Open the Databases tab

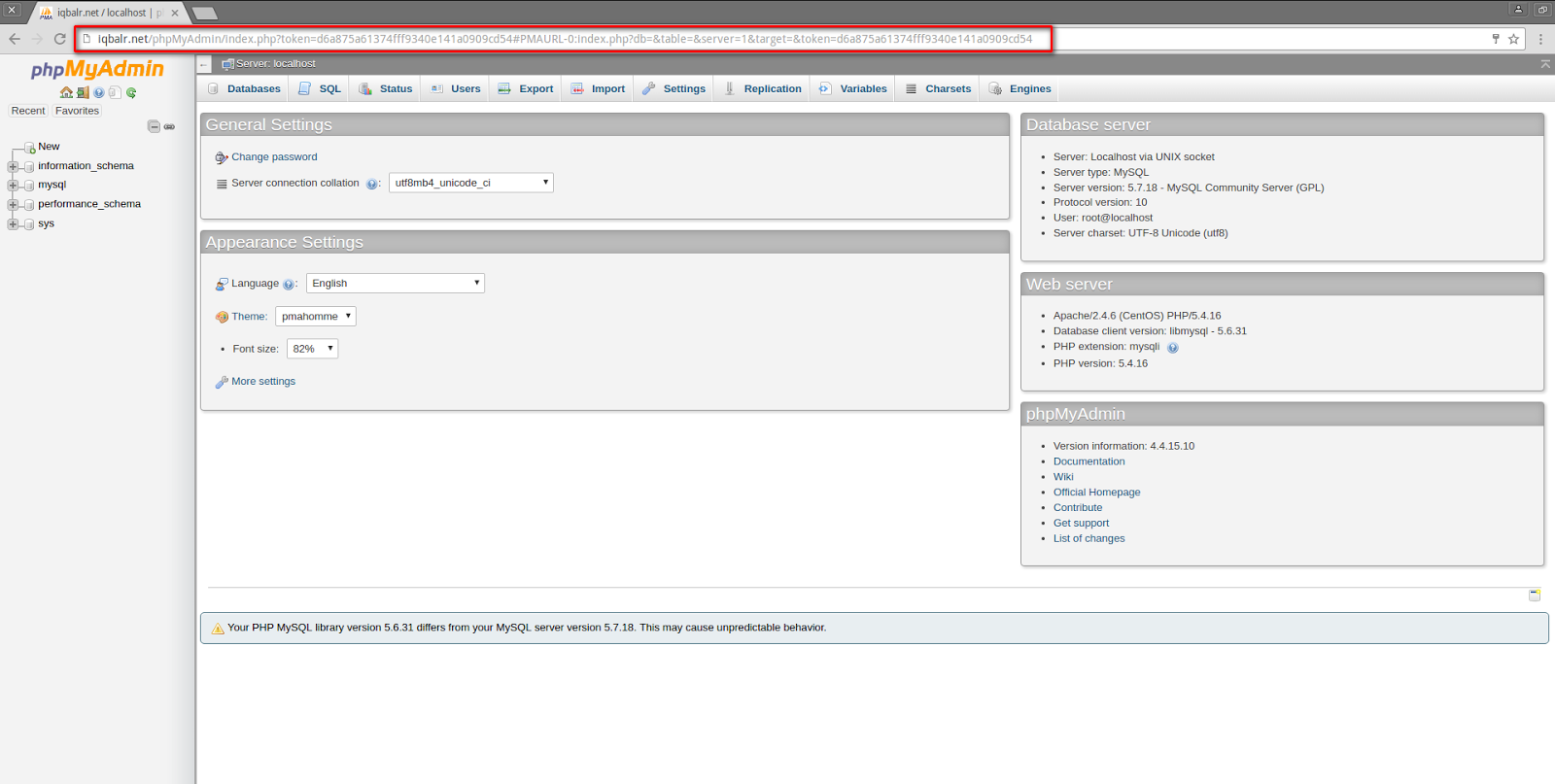[x=244, y=88]
